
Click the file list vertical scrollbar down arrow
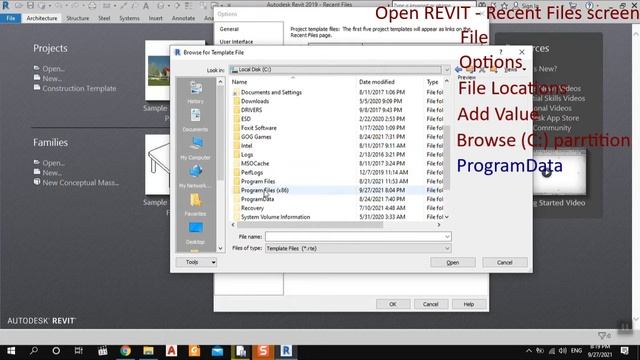[447, 217]
